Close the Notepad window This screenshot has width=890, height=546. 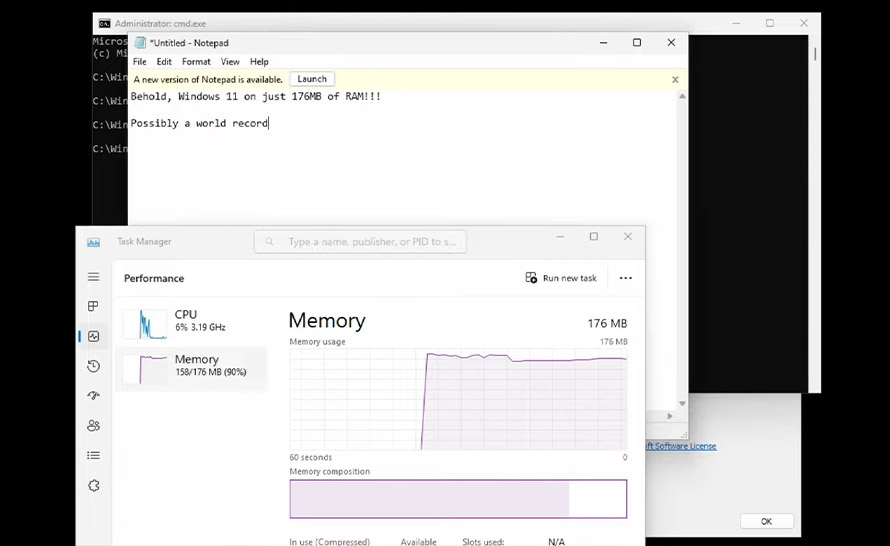point(671,43)
